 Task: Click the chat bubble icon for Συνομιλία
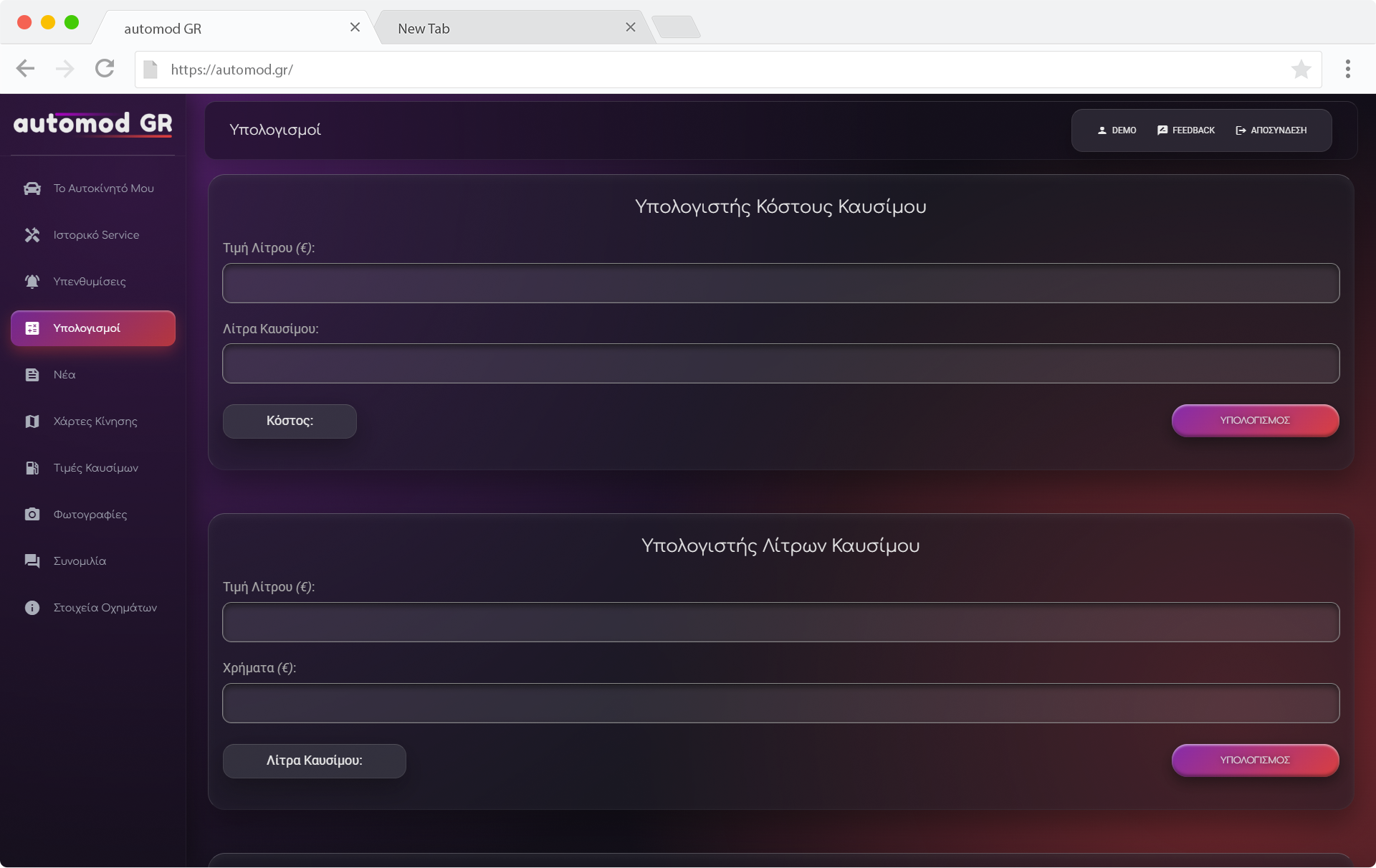coord(32,561)
